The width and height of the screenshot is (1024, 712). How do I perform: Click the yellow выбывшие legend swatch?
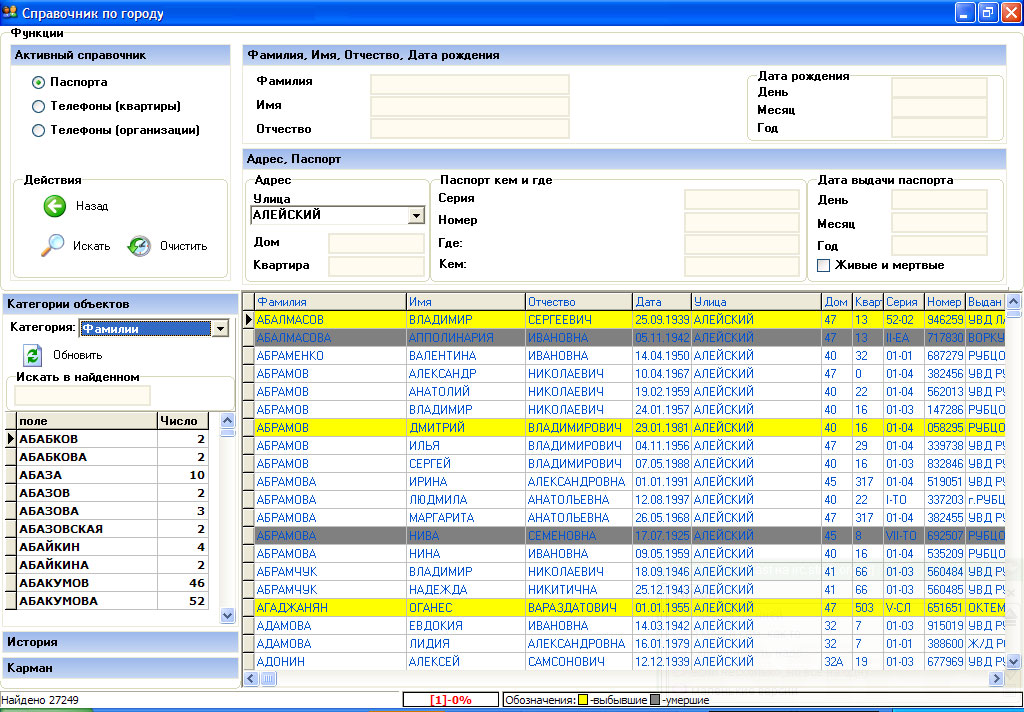coord(583,700)
